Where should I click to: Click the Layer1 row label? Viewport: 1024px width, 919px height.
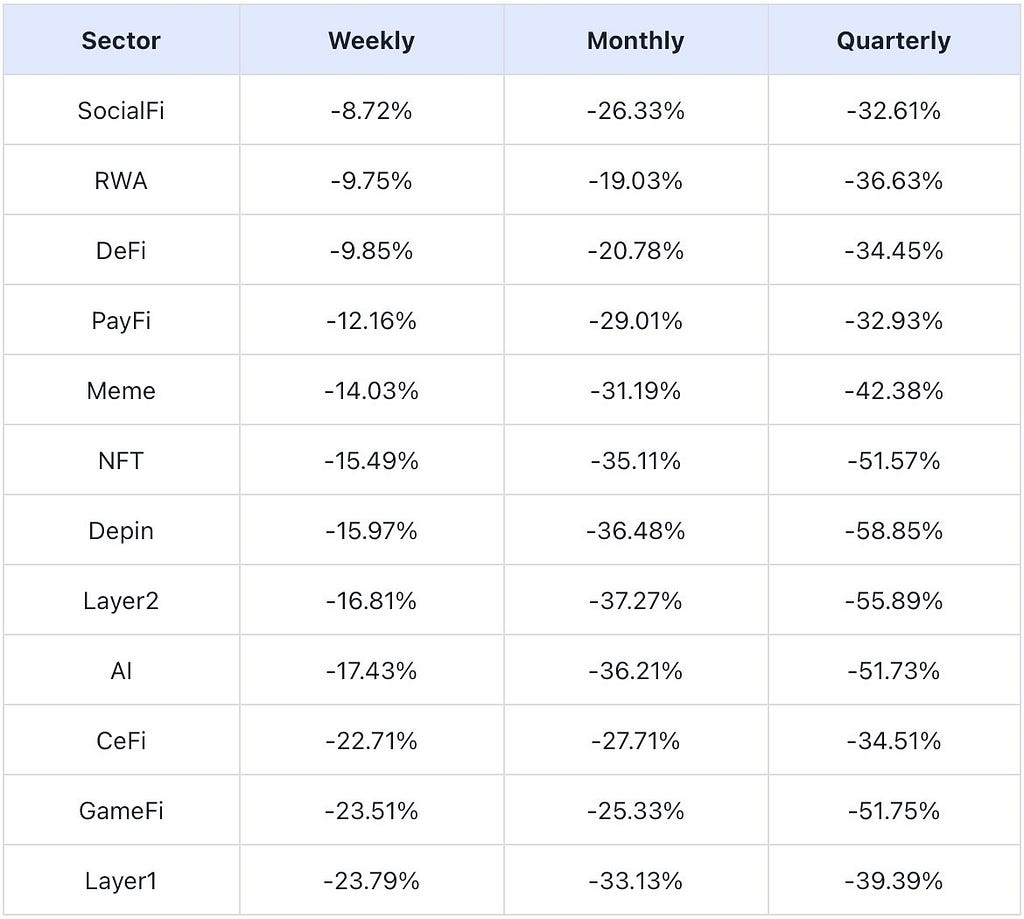pyautogui.click(x=121, y=880)
